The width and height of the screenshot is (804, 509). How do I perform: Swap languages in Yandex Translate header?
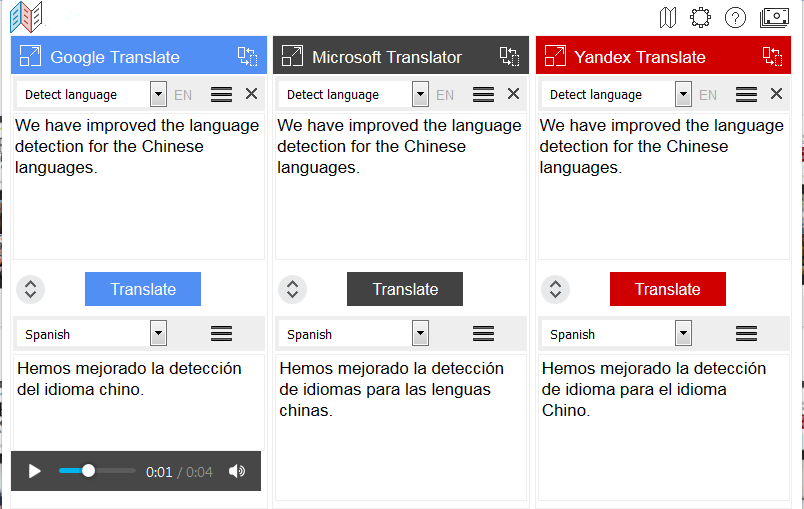[x=772, y=56]
